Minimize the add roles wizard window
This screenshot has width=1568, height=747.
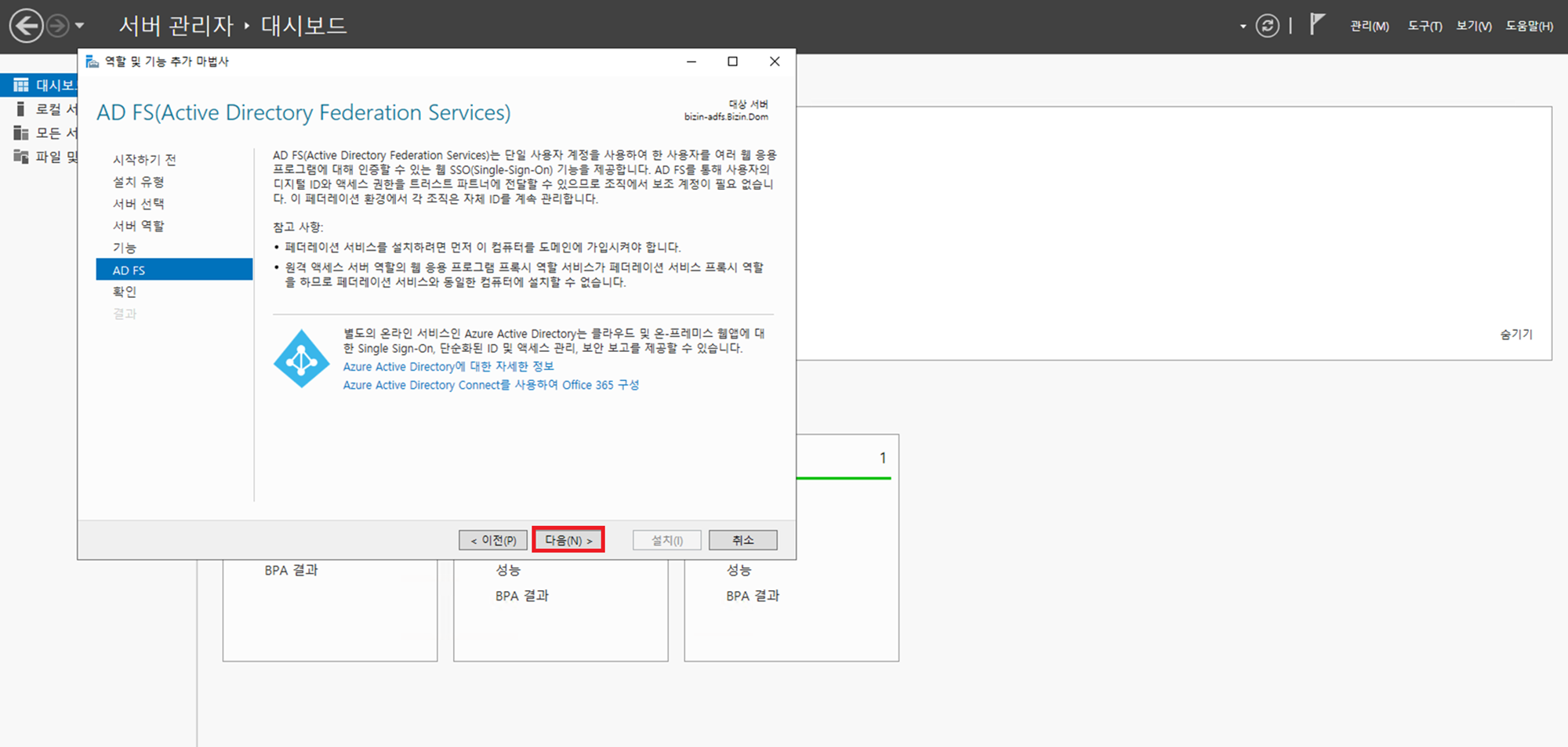click(x=691, y=61)
